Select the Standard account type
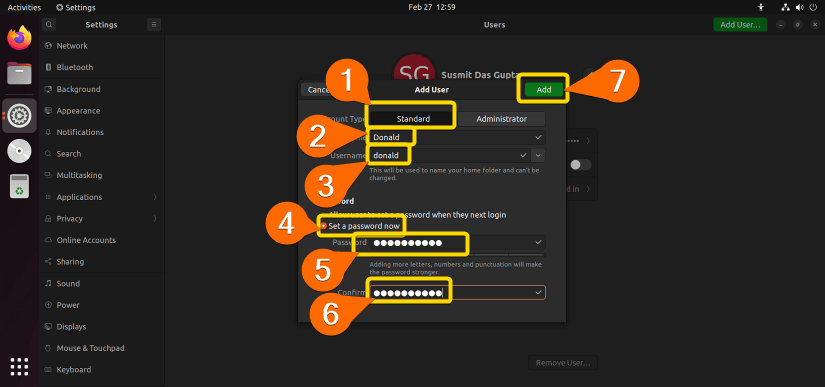The image size is (825, 387). coord(412,119)
